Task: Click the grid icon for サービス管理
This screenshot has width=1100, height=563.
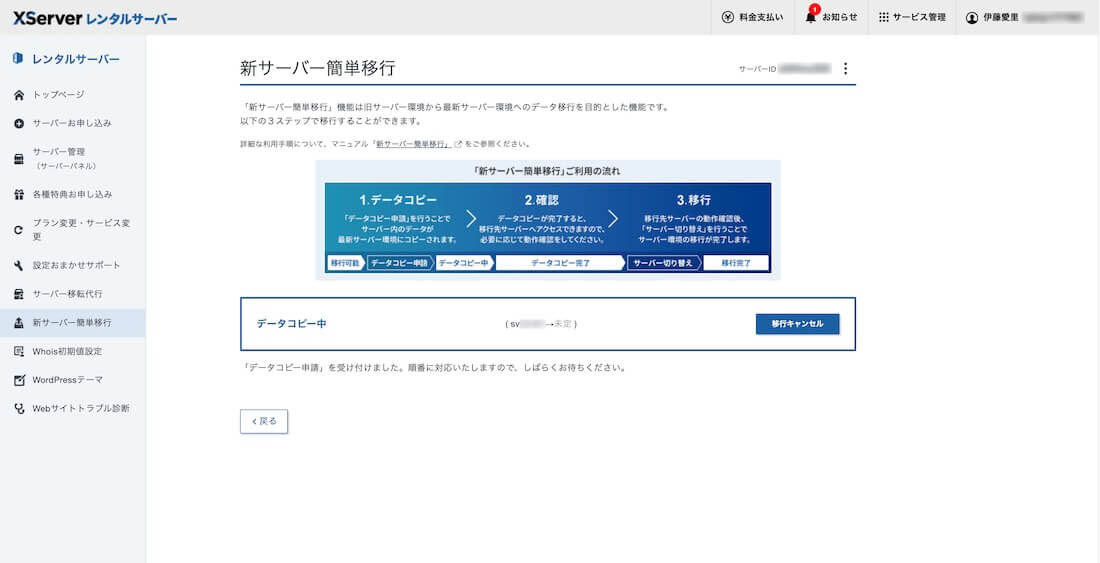Action: pos(883,18)
